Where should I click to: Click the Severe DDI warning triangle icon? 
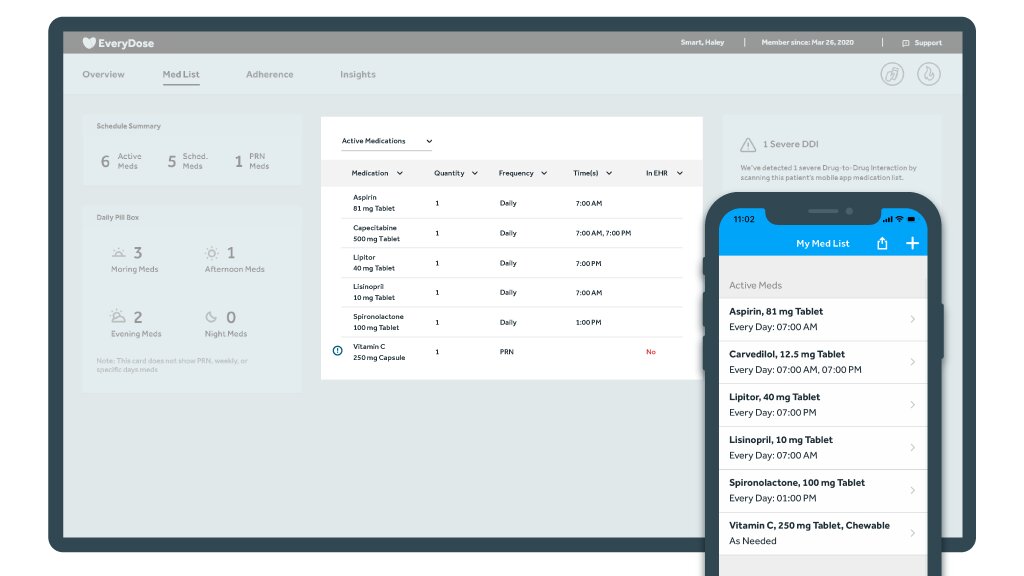[748, 144]
